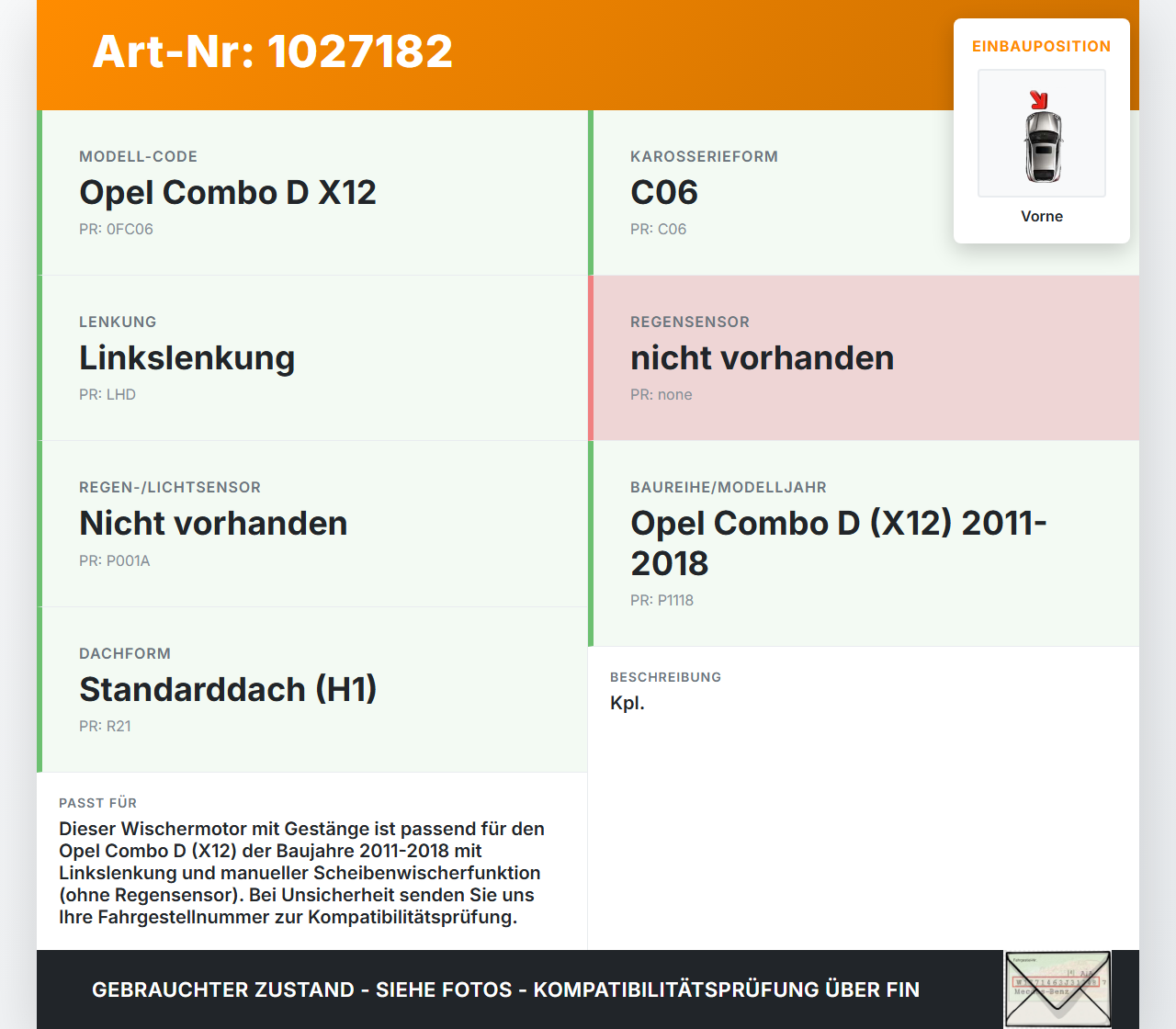Click the PR: P1118 code
The image size is (1176, 1029).
tap(661, 600)
